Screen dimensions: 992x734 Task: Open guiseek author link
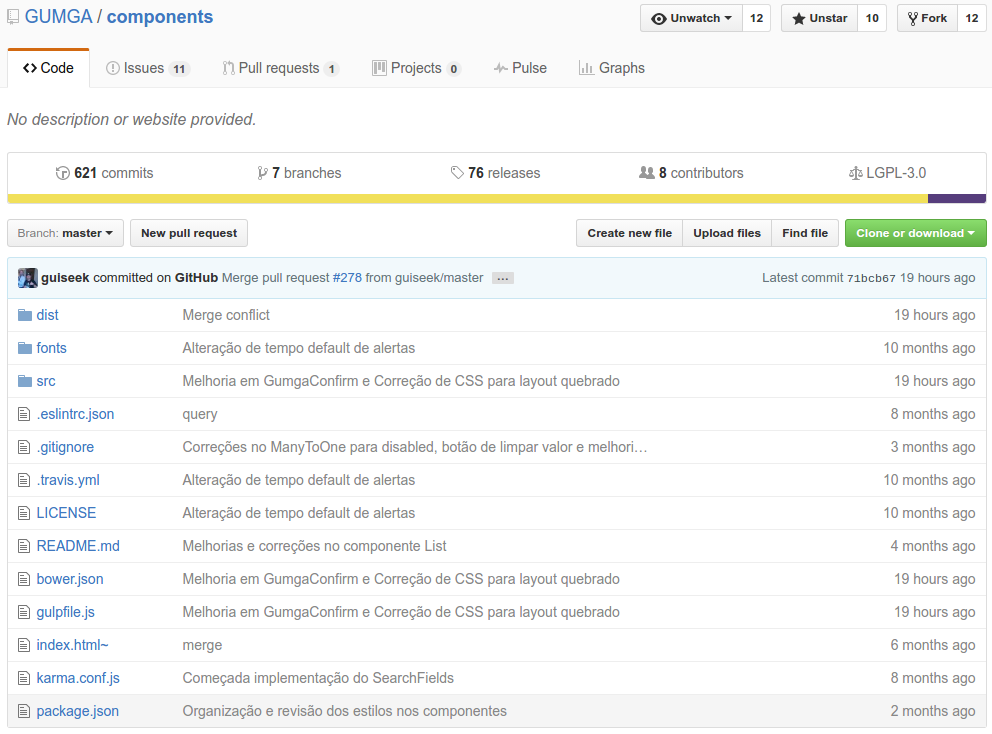[x=65, y=278]
